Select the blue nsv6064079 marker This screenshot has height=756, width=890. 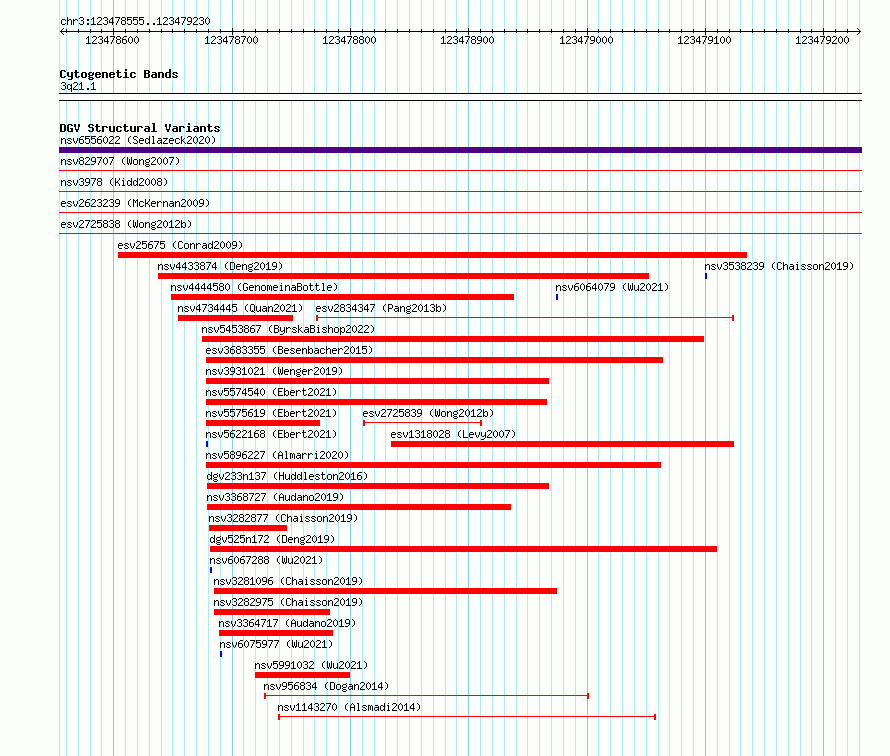557,297
